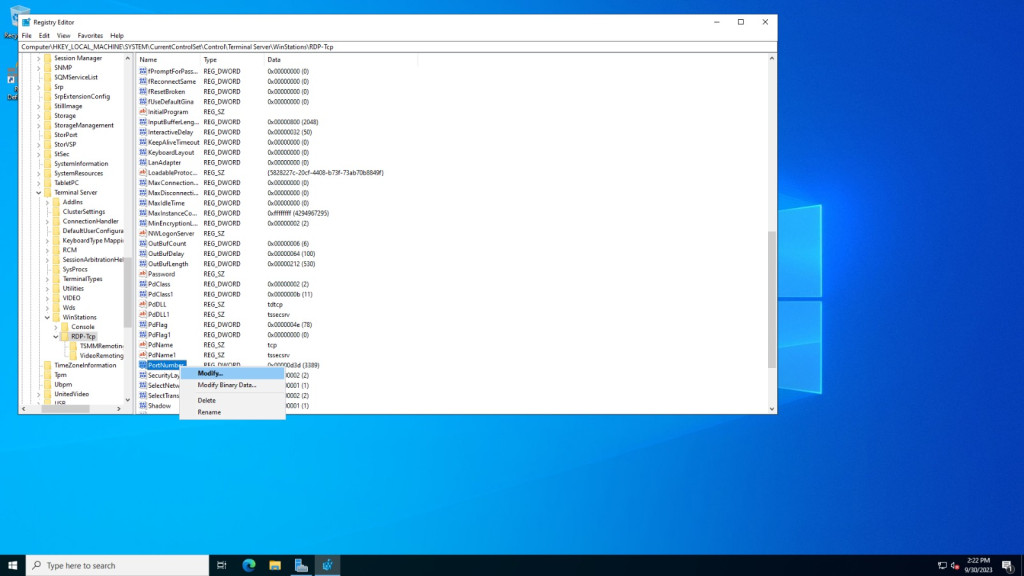Click the KeepAliveTimeout DWORD value icon
Image resolution: width=1024 pixels, height=576 pixels.
pyautogui.click(x=143, y=142)
